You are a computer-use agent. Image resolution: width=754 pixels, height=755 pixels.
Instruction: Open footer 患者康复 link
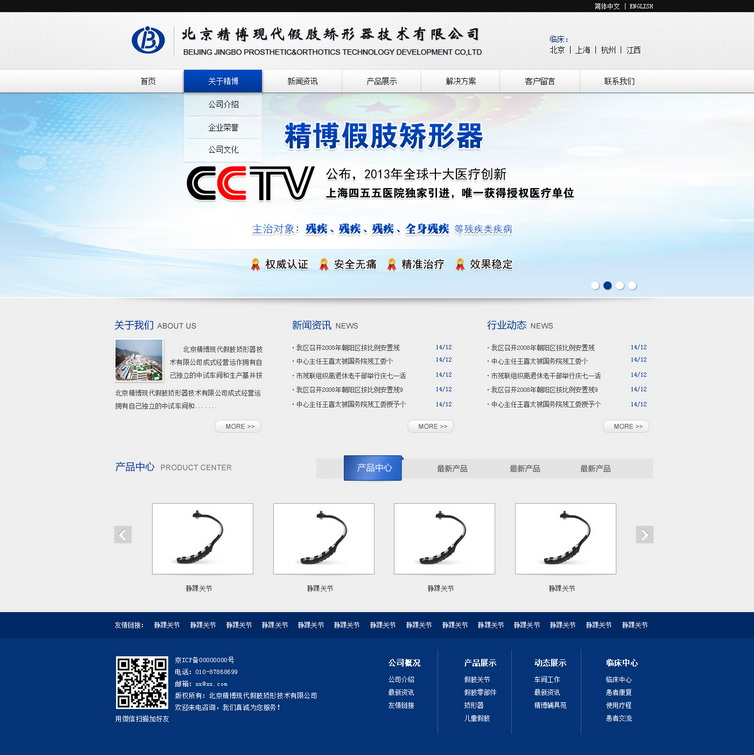619,692
